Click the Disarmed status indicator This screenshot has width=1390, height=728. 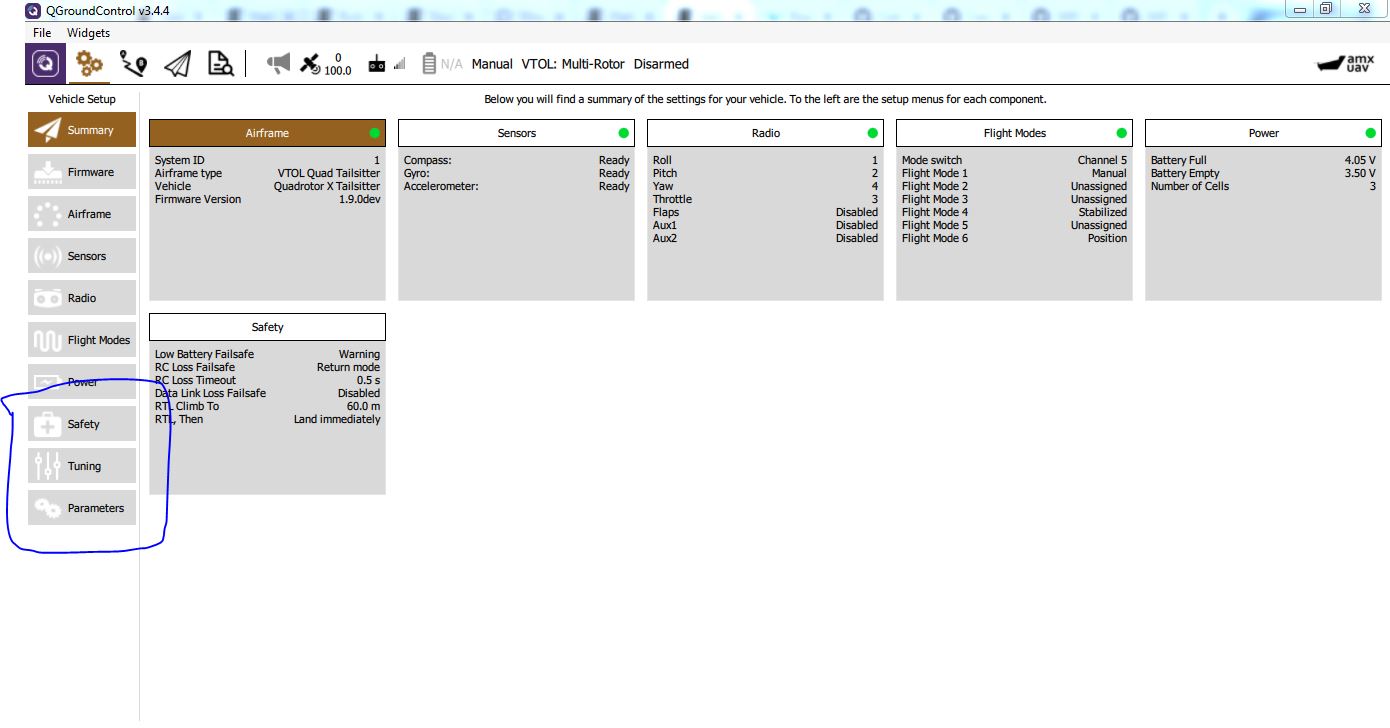point(661,64)
